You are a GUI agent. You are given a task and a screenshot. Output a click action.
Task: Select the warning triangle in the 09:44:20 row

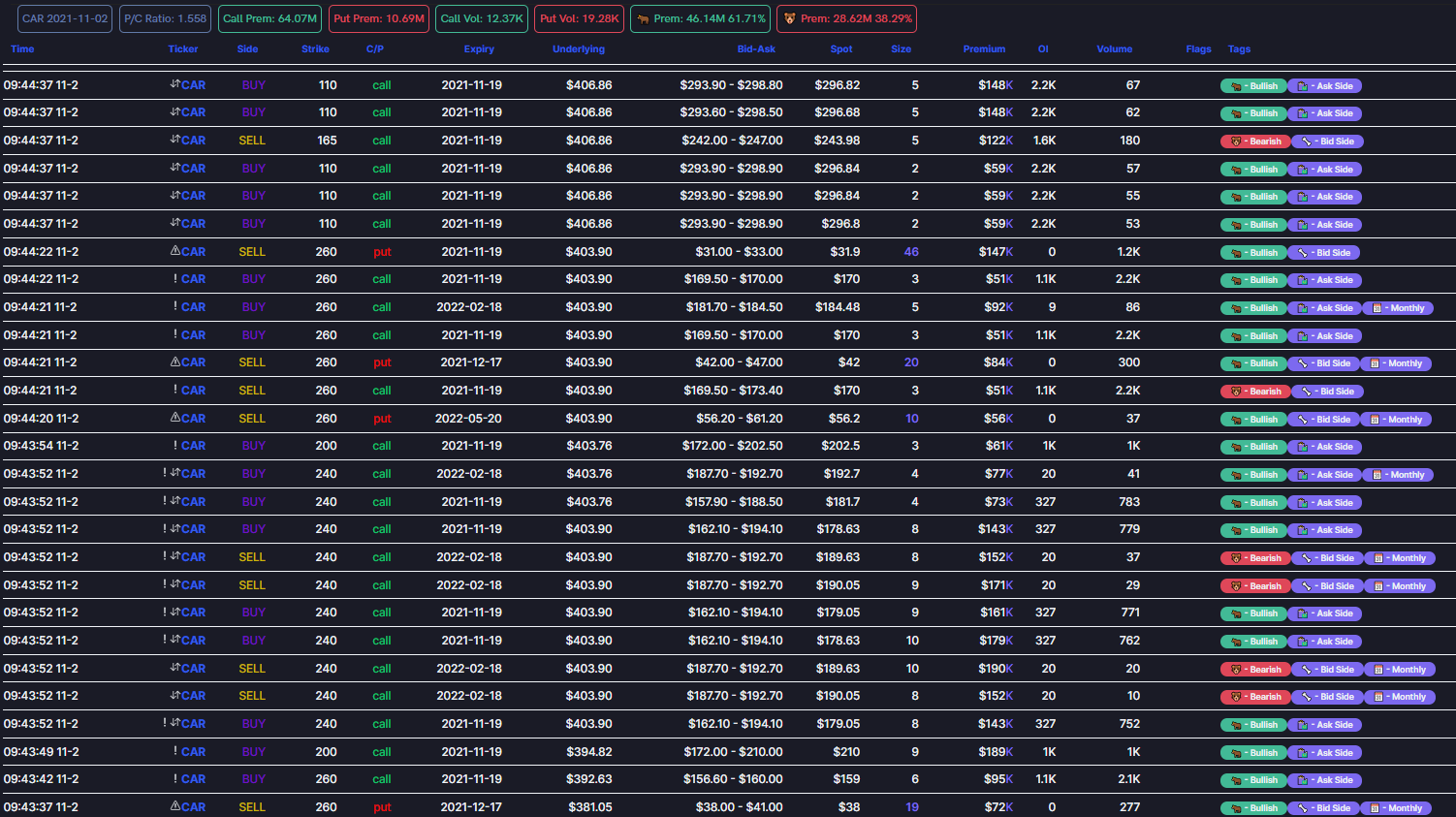[175, 418]
